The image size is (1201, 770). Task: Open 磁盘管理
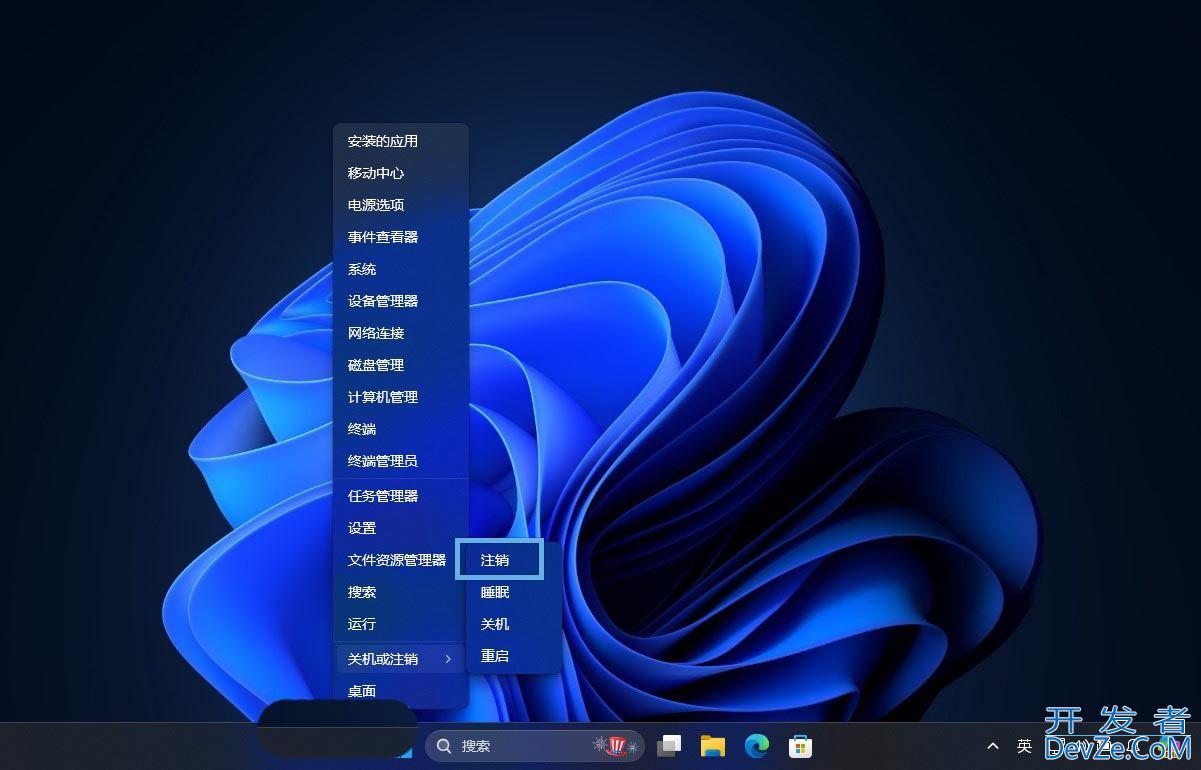coord(400,365)
